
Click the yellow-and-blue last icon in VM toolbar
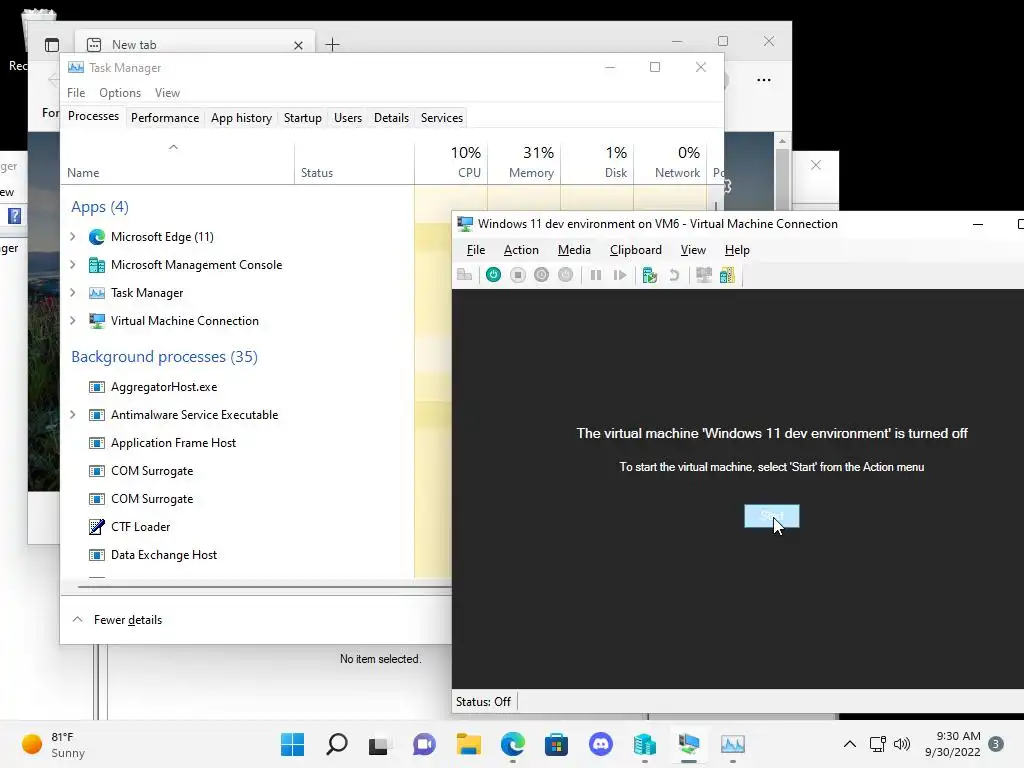coord(727,275)
